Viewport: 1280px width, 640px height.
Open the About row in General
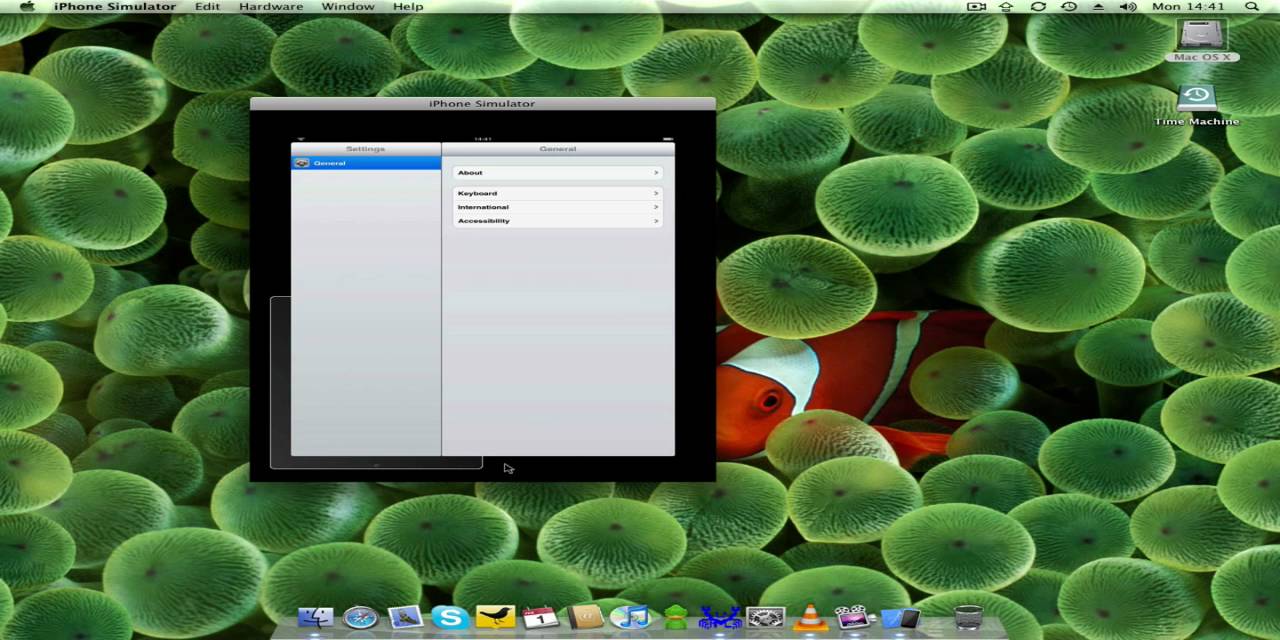tap(558, 173)
